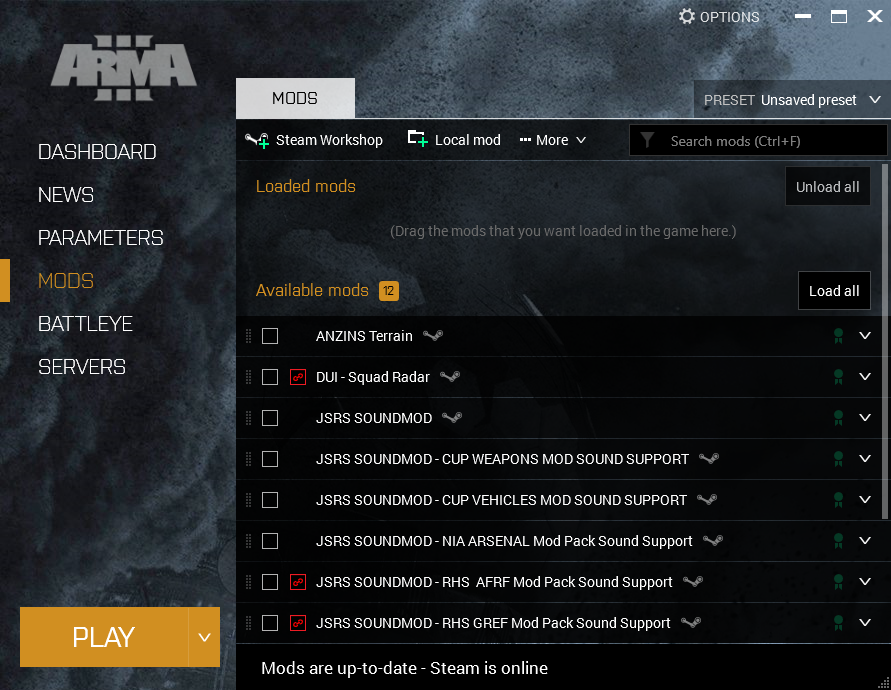891x690 pixels.
Task: Click the mod list vertical scrollbar
Action: tap(884, 341)
